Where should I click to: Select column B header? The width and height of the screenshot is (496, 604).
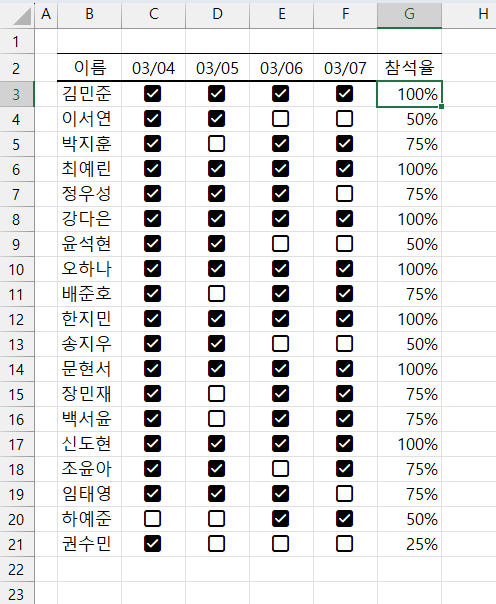(89, 15)
